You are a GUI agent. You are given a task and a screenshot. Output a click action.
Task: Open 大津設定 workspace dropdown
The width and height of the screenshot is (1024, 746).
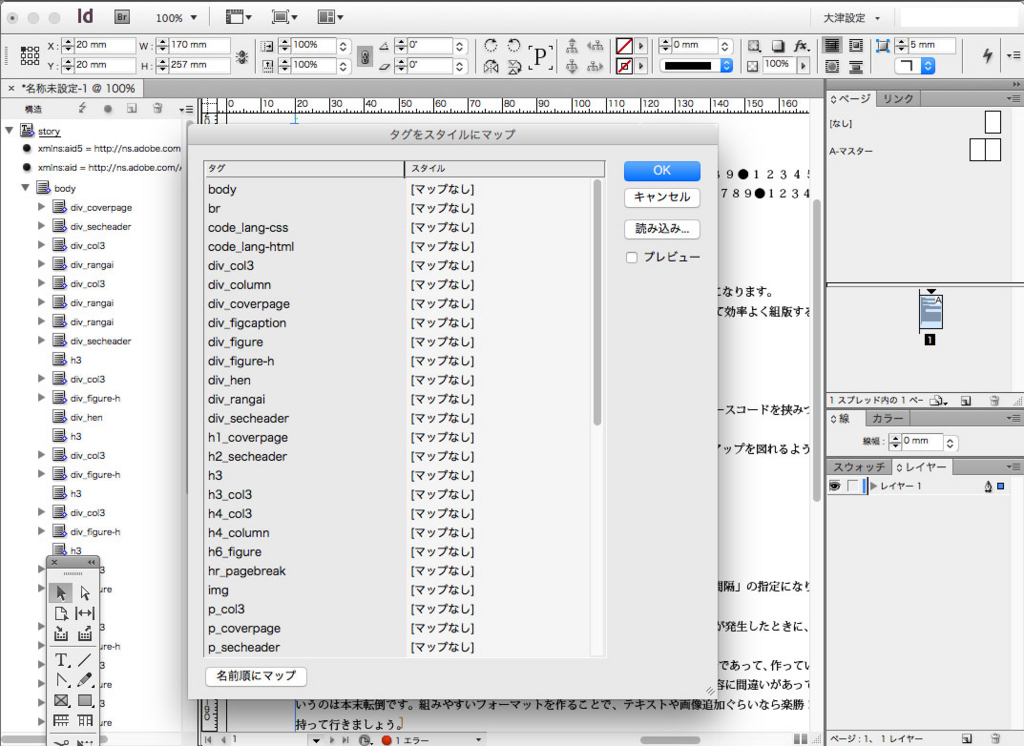pyautogui.click(x=851, y=18)
